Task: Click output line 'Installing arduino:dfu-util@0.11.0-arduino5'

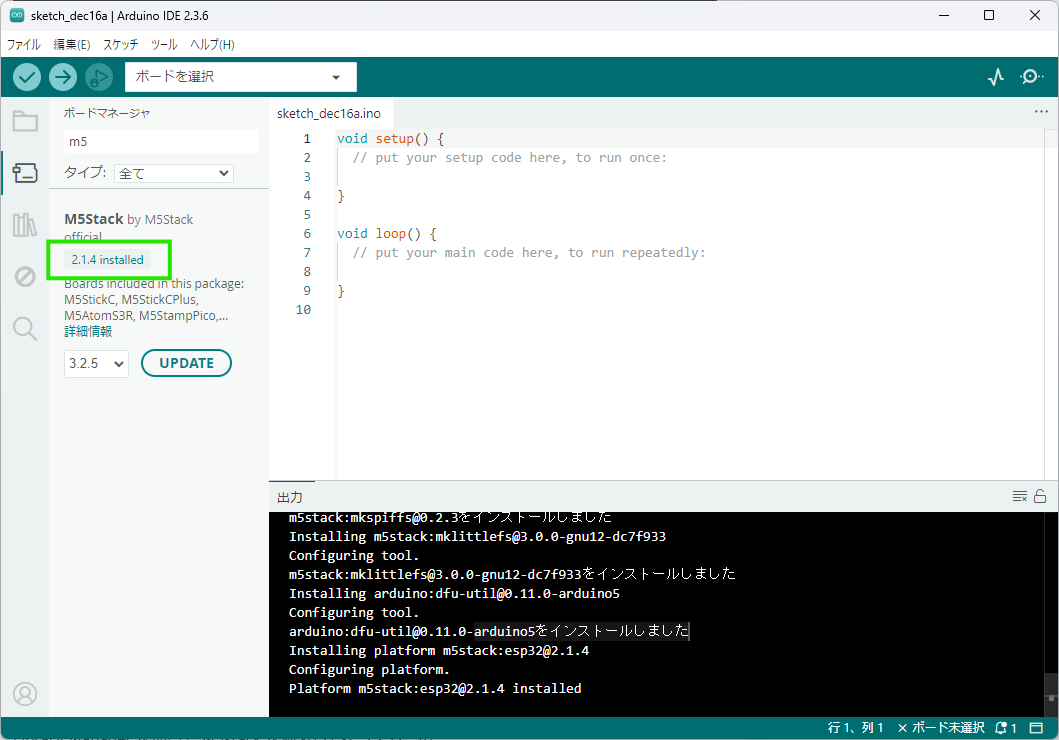Action: (454, 593)
